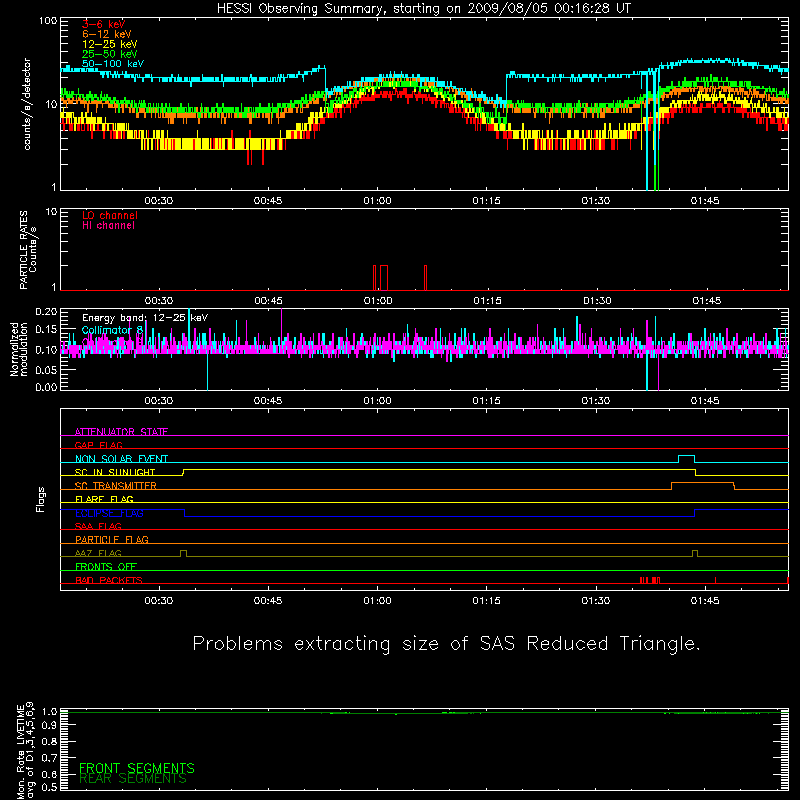The width and height of the screenshot is (800, 800).
Task: Click the 01:00 tick label under the flags plot
Action: click(378, 601)
